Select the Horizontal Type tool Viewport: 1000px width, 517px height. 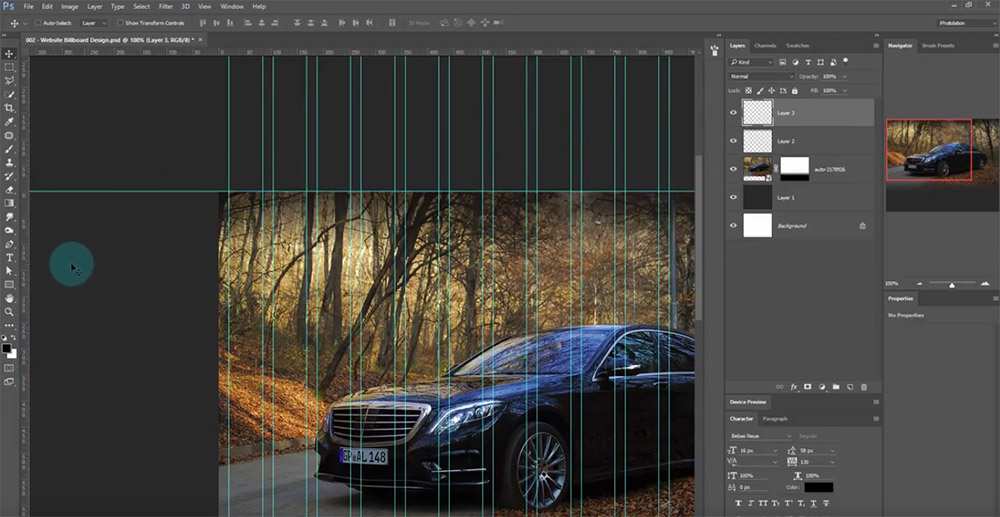pyautogui.click(x=9, y=258)
